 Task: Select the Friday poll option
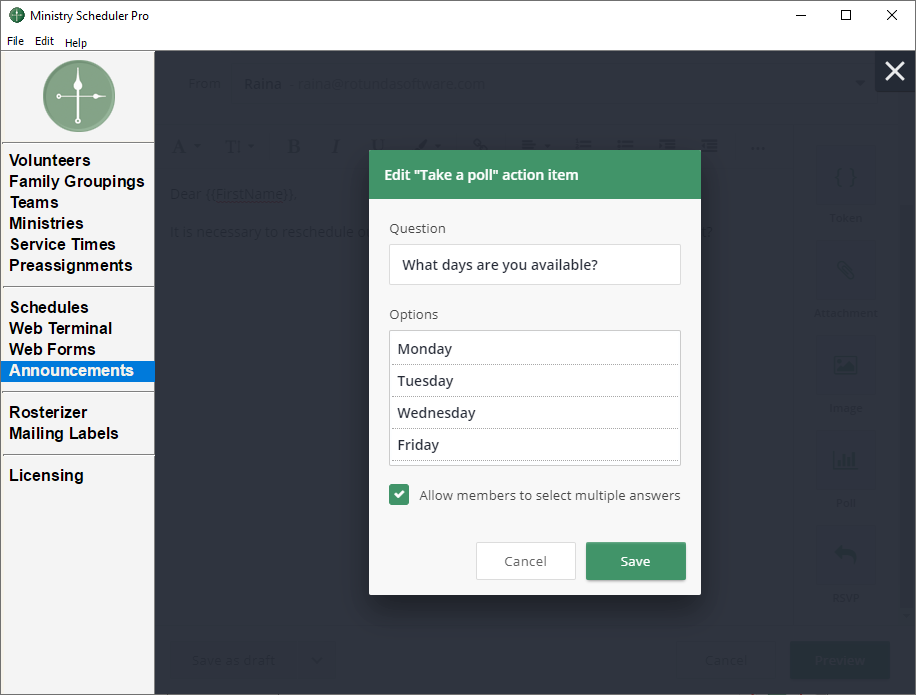click(x=534, y=445)
